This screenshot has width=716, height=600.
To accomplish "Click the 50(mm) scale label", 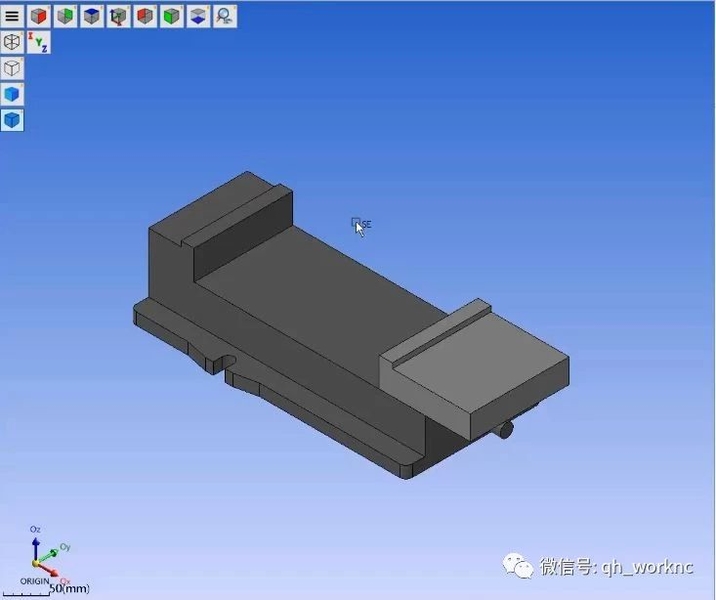I will 69,588.
